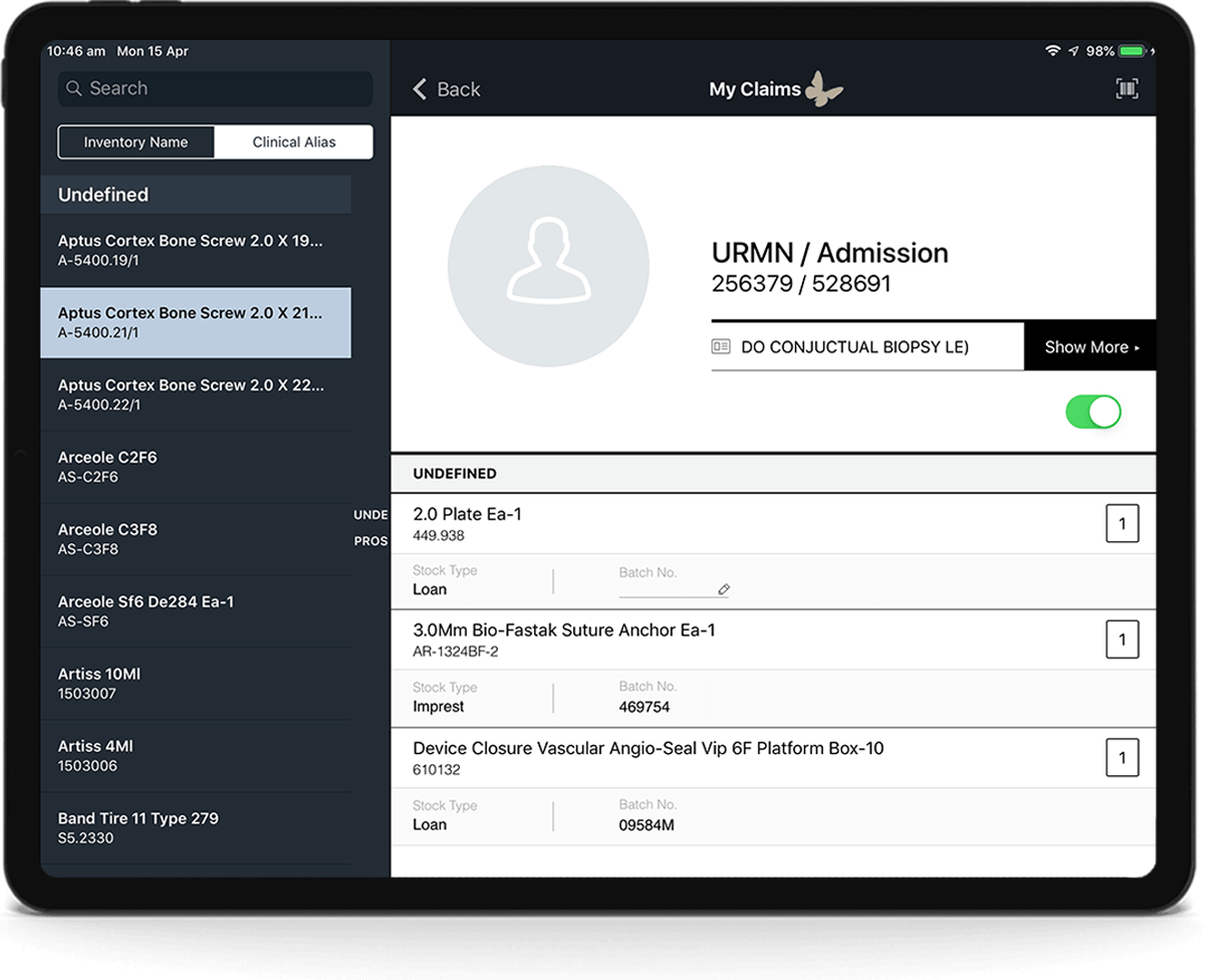Open Band Tire 11 Type 279 item

click(195, 828)
